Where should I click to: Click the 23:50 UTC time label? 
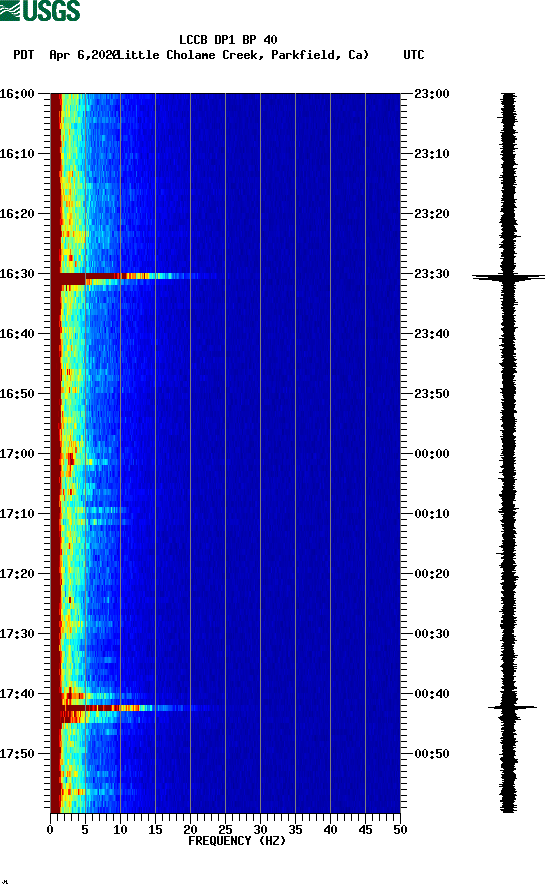(432, 394)
